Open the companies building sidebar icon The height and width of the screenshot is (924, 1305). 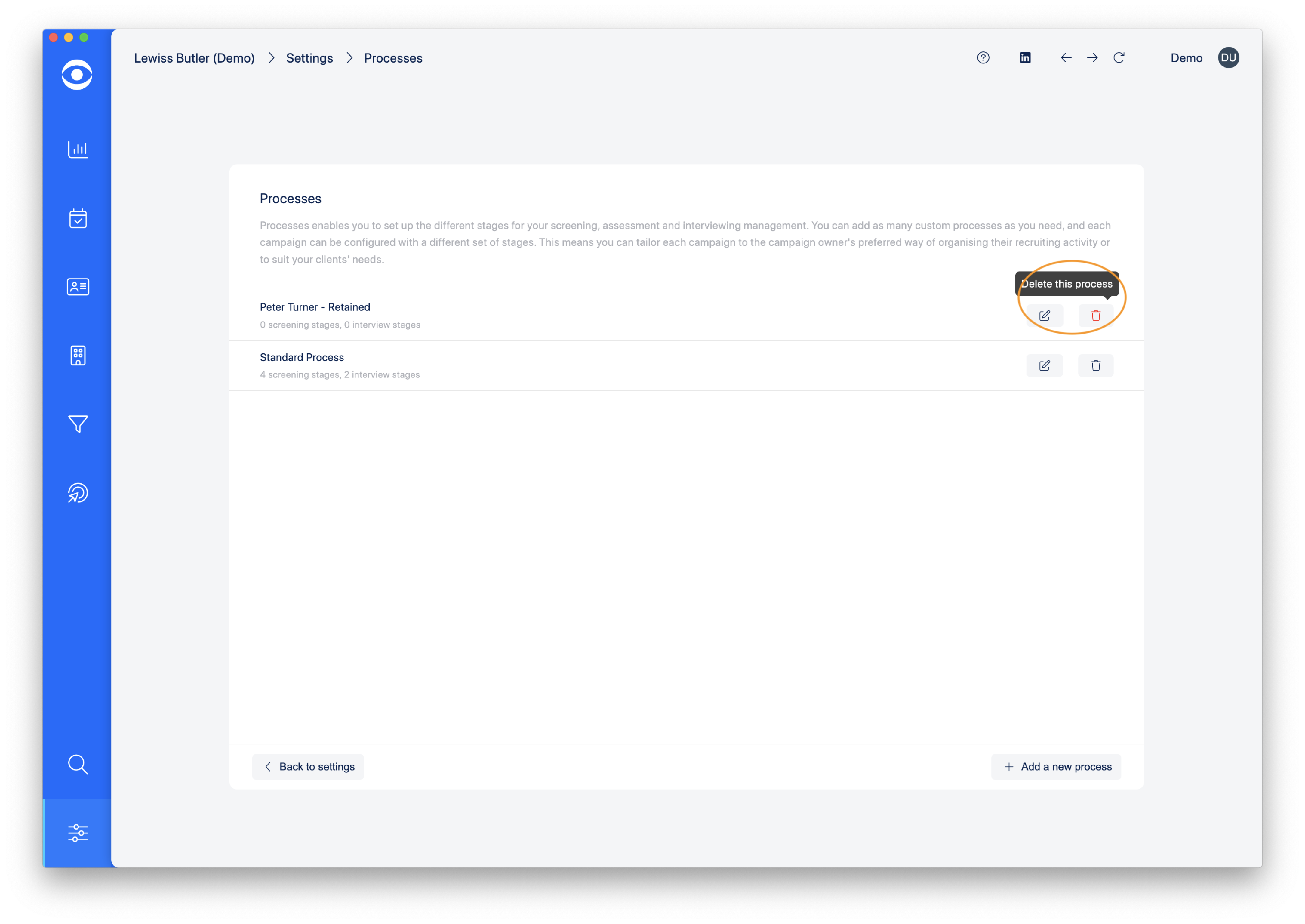(78, 355)
